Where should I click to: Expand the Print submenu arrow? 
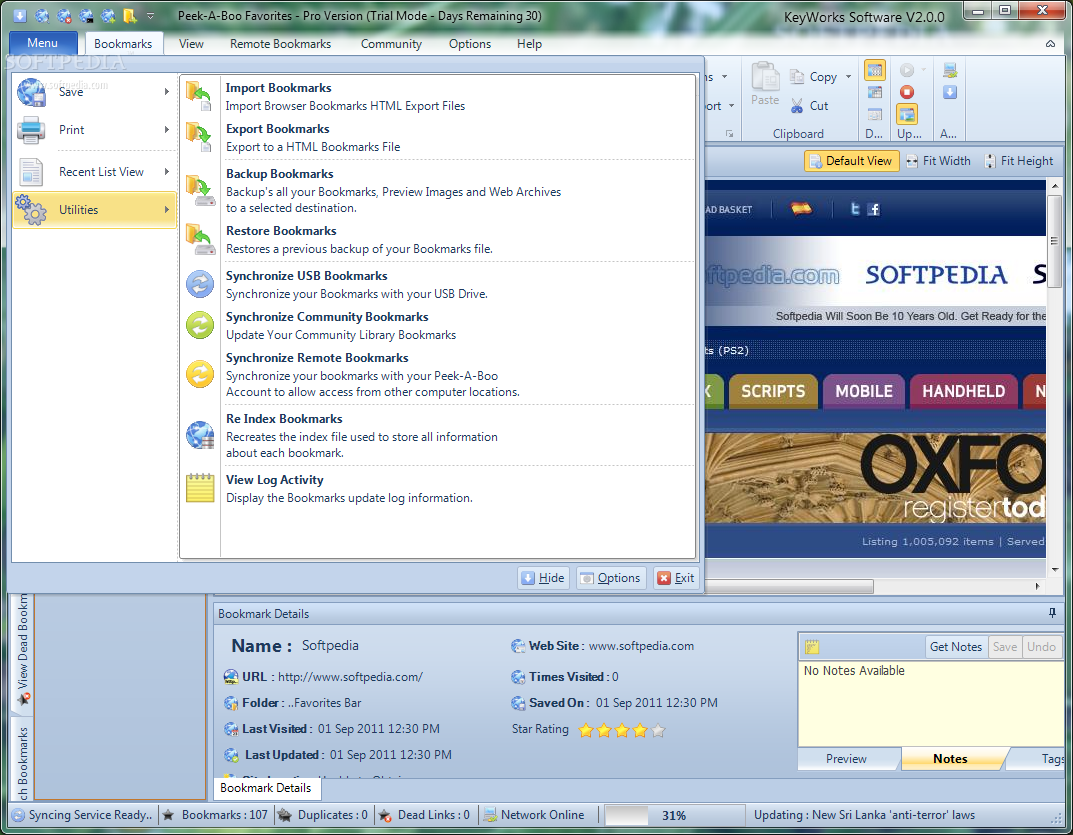pyautogui.click(x=166, y=129)
